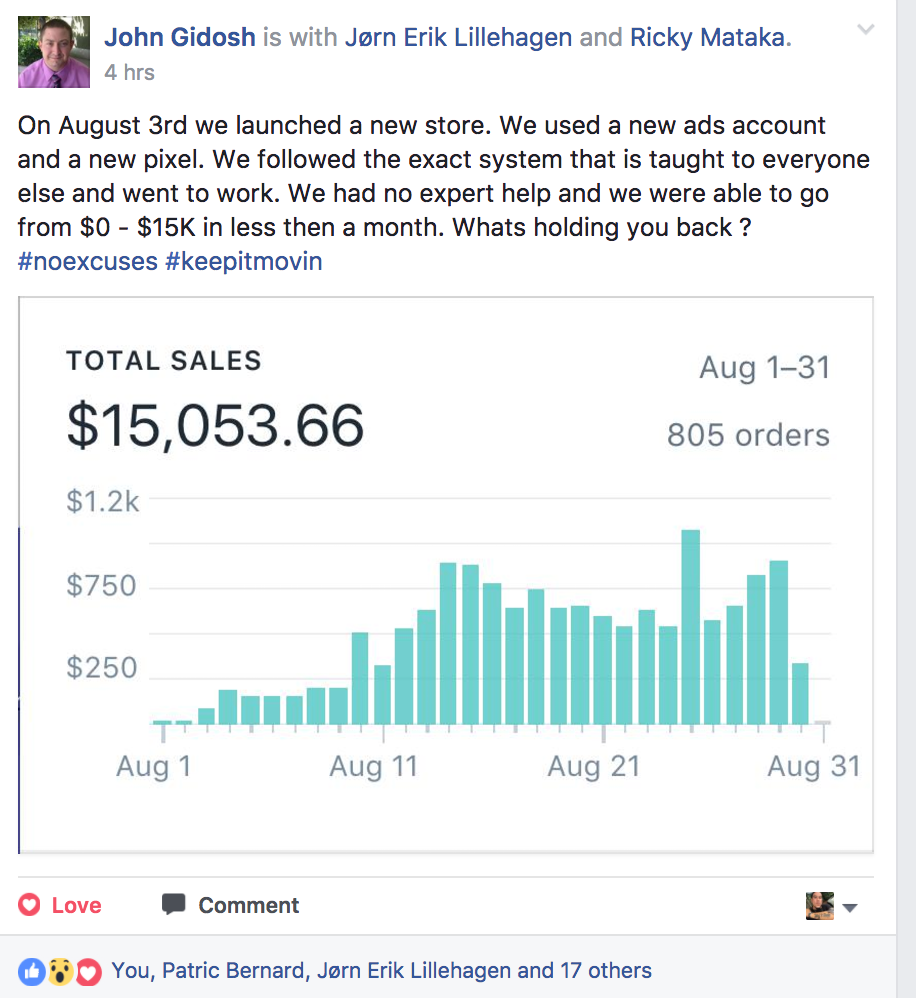Click the 4 hrs post timestamp
This screenshot has height=998, width=916.
pos(129,73)
